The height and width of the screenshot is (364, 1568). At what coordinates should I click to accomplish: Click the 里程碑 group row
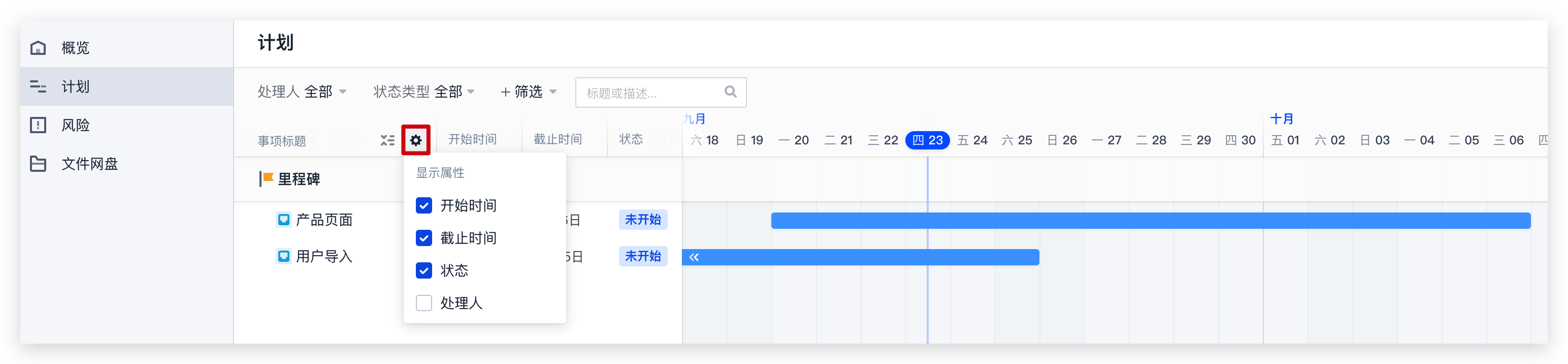point(458,179)
